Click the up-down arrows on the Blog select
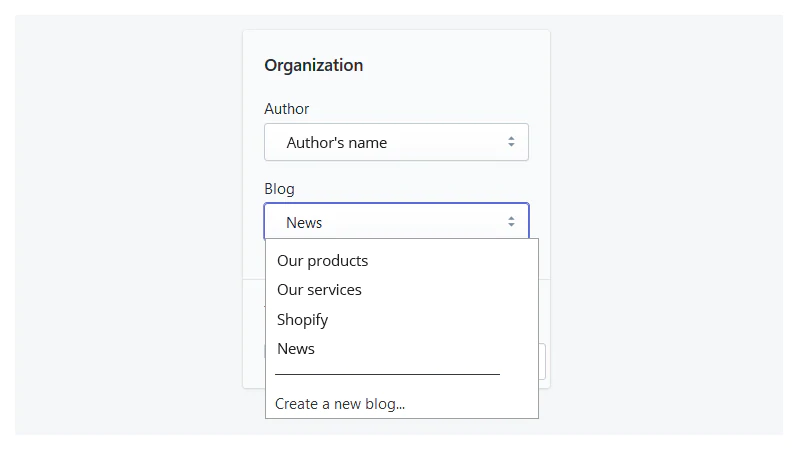The height and width of the screenshot is (450, 800). (511, 222)
